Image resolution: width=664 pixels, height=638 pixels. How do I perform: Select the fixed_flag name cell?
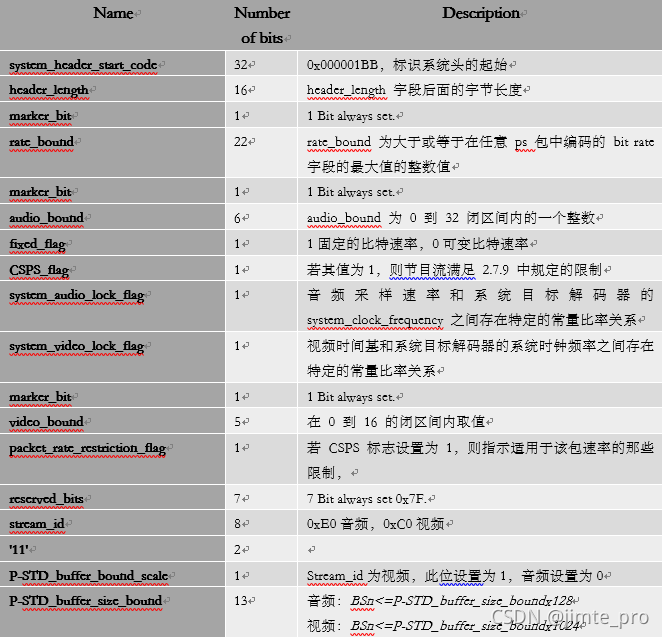pos(112,243)
